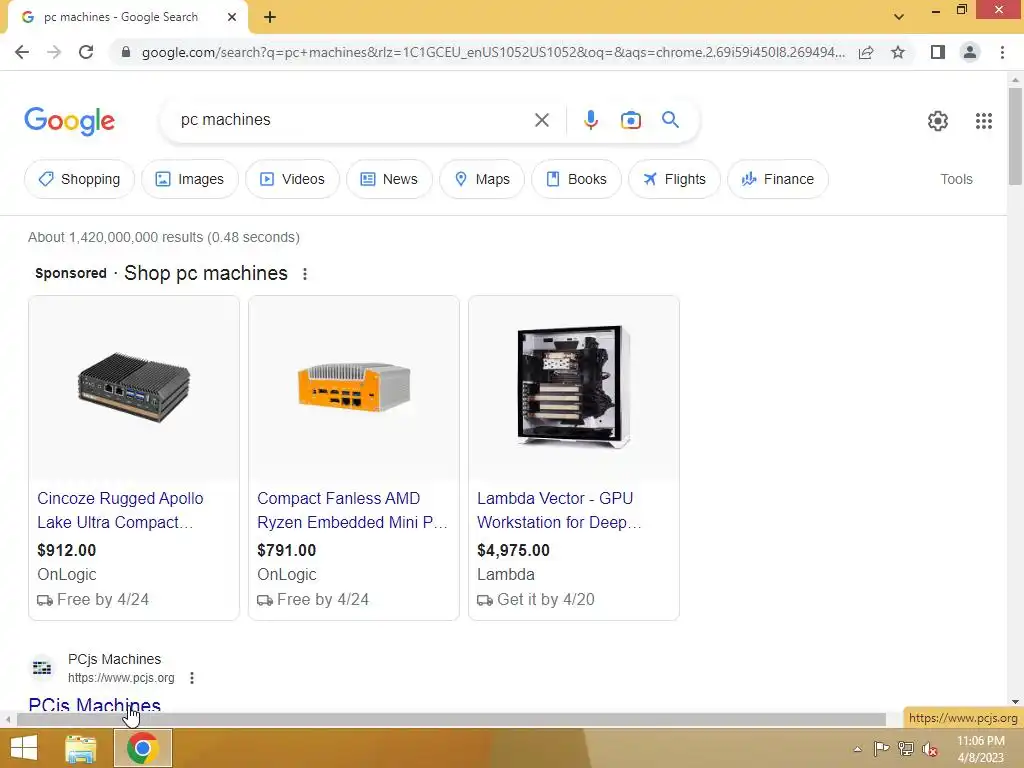Open Compact Fanless AMD Ryzen product link
Image resolution: width=1024 pixels, height=768 pixels.
(x=352, y=510)
